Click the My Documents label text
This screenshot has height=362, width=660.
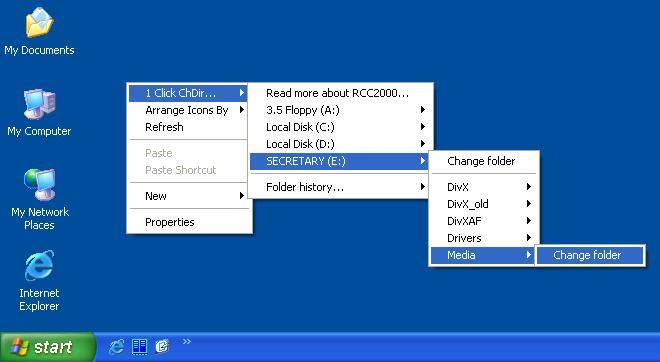[39, 50]
